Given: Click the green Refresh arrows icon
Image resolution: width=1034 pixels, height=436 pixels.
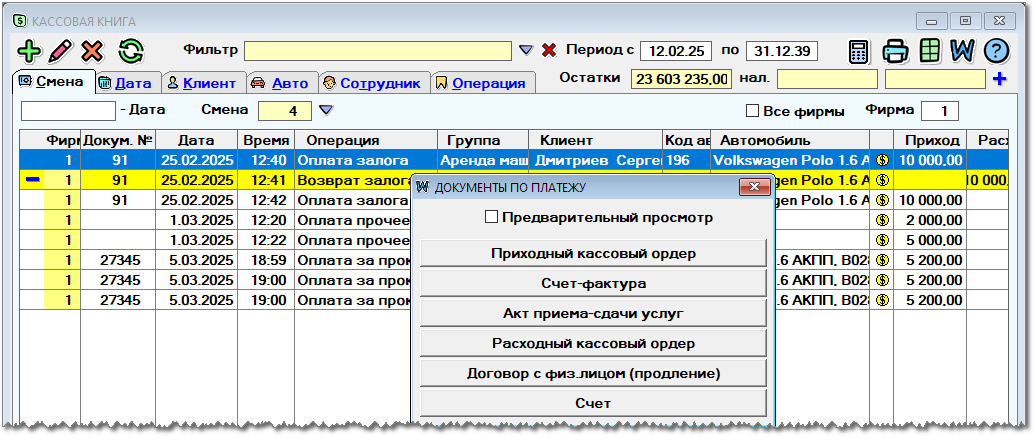Looking at the screenshot, I should click(x=131, y=51).
